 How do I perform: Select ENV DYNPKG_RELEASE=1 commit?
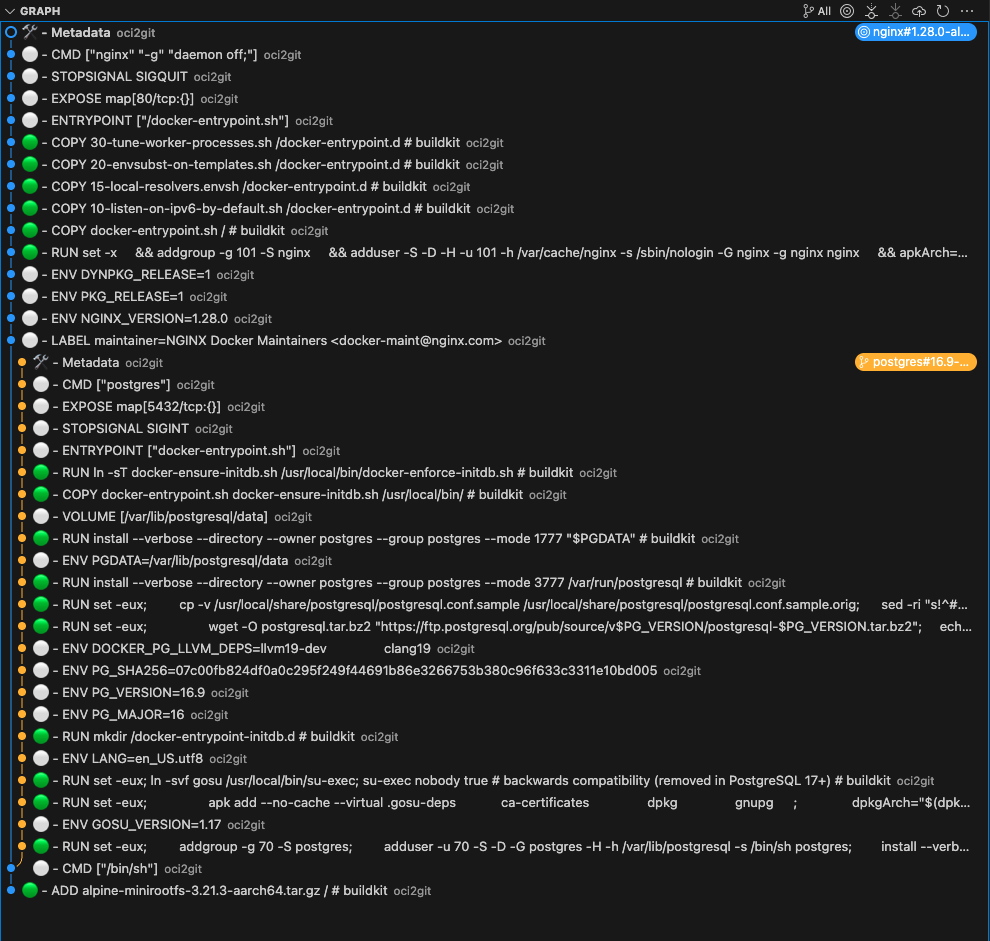495,275
